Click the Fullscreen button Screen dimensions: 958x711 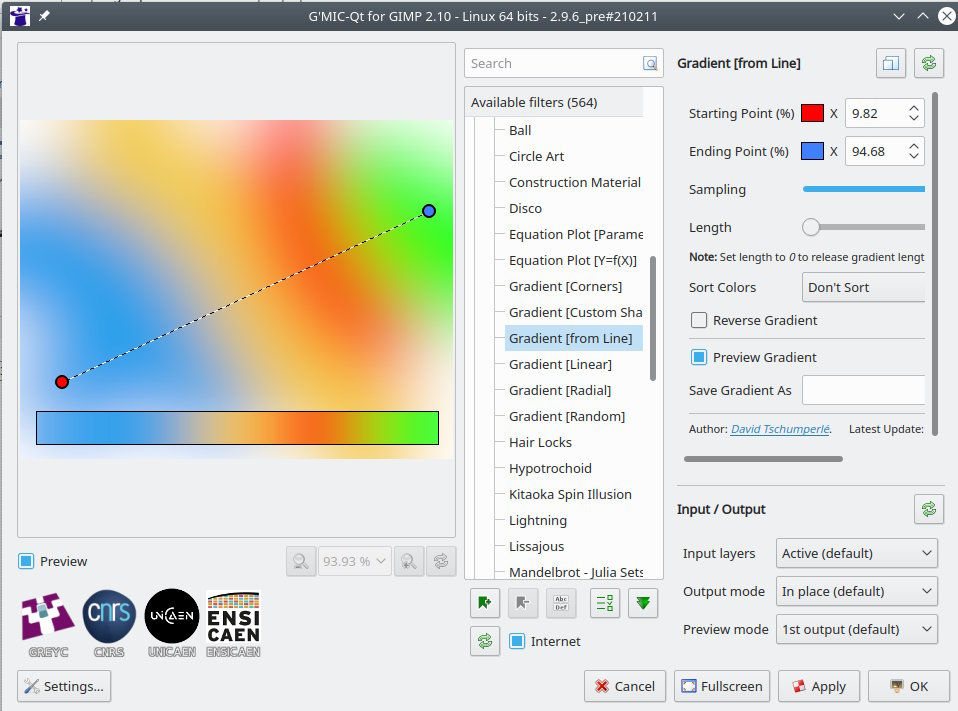click(x=722, y=686)
